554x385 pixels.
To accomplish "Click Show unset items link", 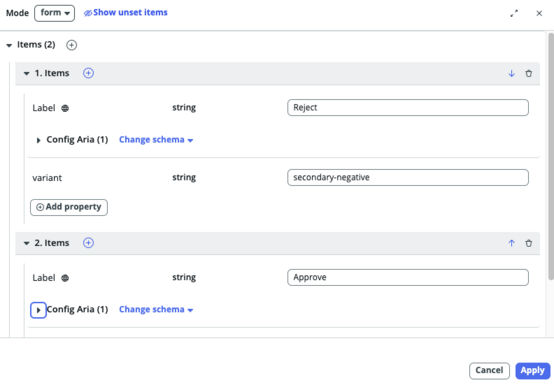I will (x=125, y=13).
